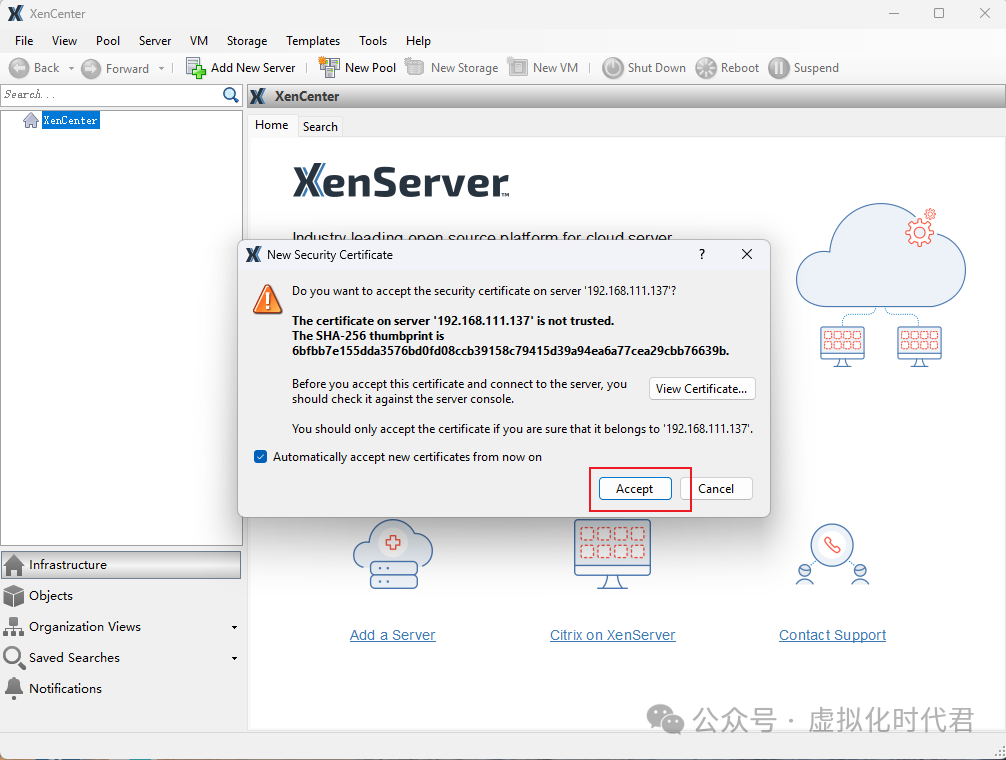
Task: Click the Suspend toolbar icon
Action: pos(778,68)
